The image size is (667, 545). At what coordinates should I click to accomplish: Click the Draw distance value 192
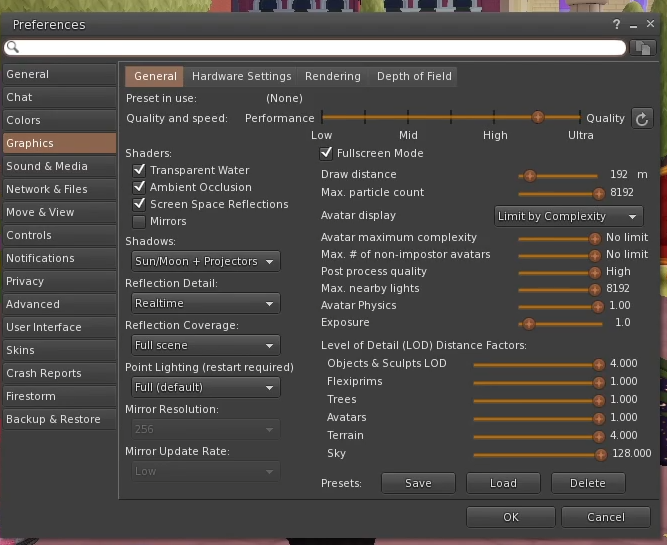[x=619, y=174]
